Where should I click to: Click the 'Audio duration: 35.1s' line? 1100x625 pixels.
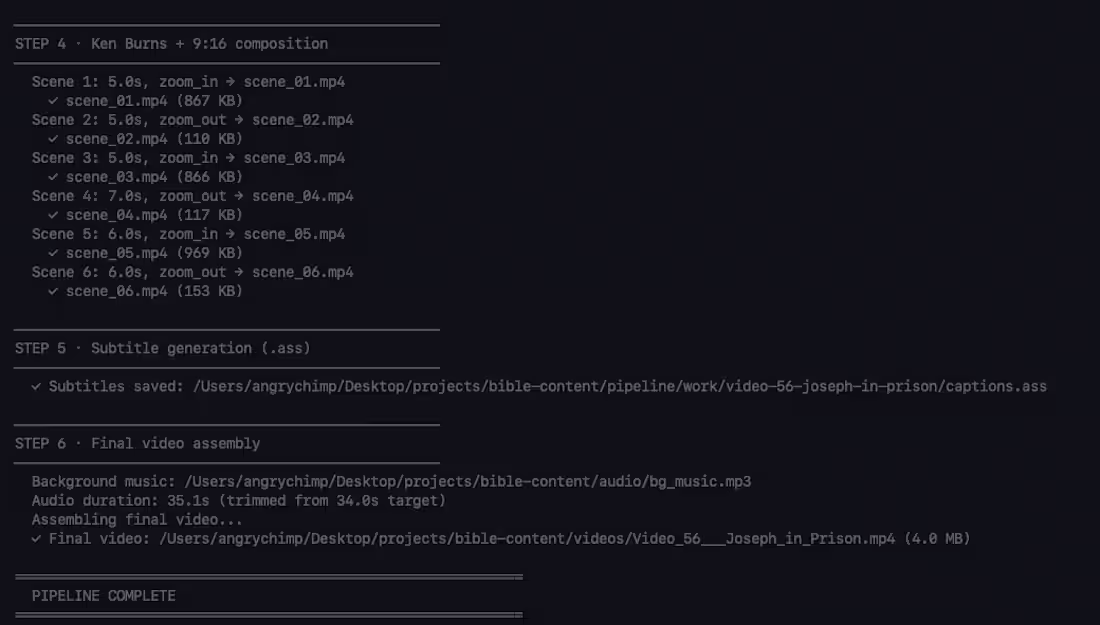coord(239,501)
